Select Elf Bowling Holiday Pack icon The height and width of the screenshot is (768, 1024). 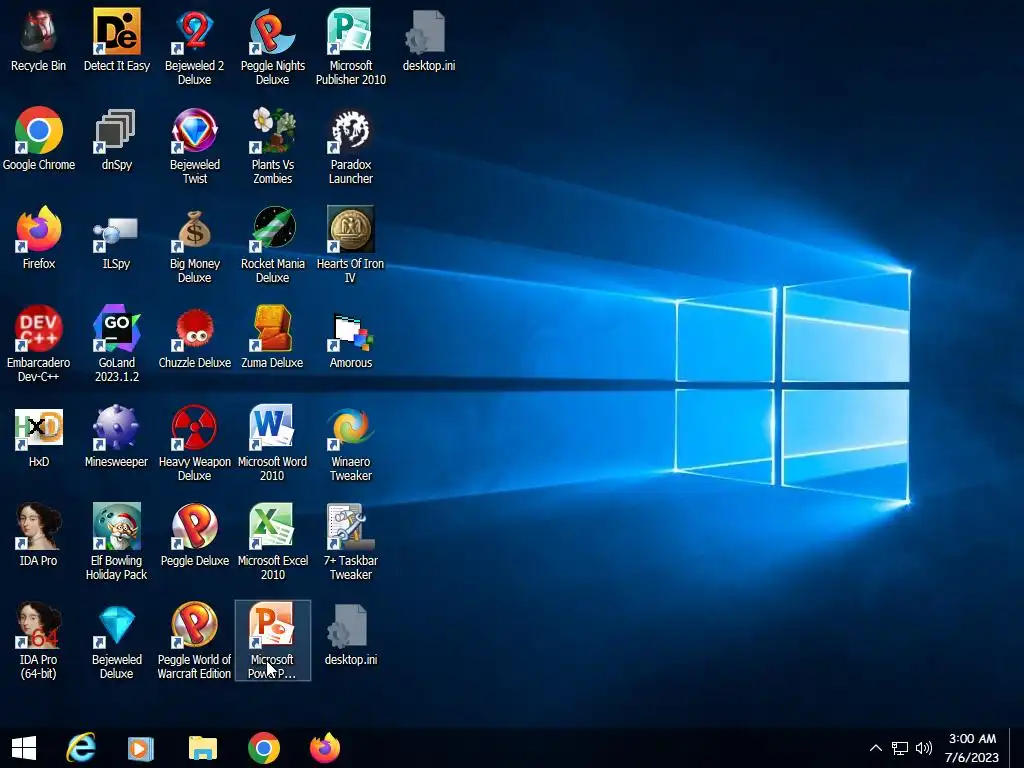point(117,542)
